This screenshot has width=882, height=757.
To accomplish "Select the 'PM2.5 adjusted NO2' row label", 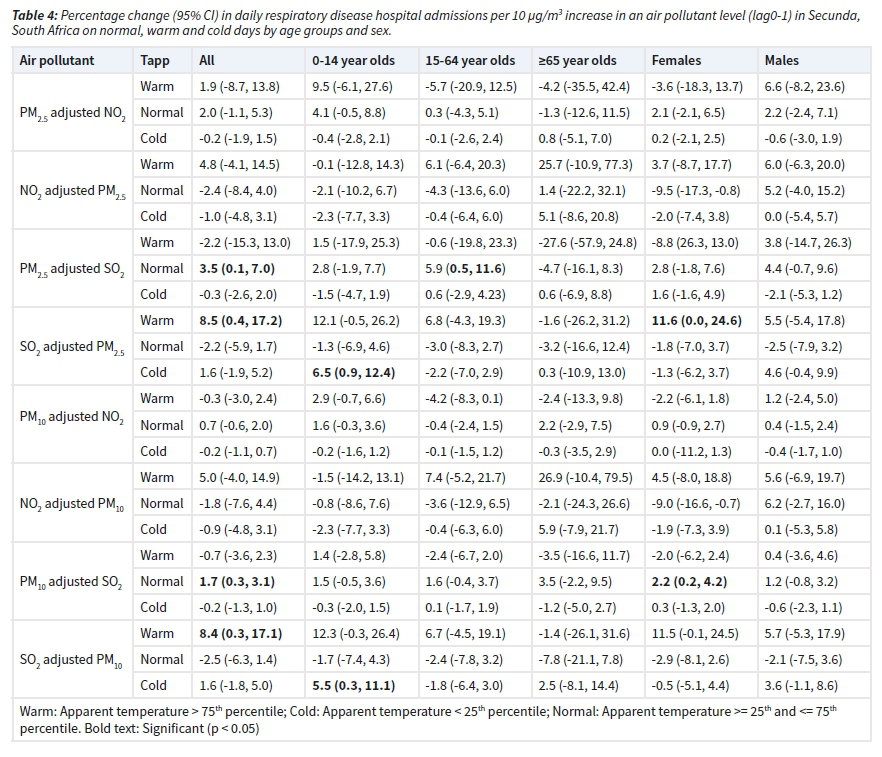I will click(73, 113).
